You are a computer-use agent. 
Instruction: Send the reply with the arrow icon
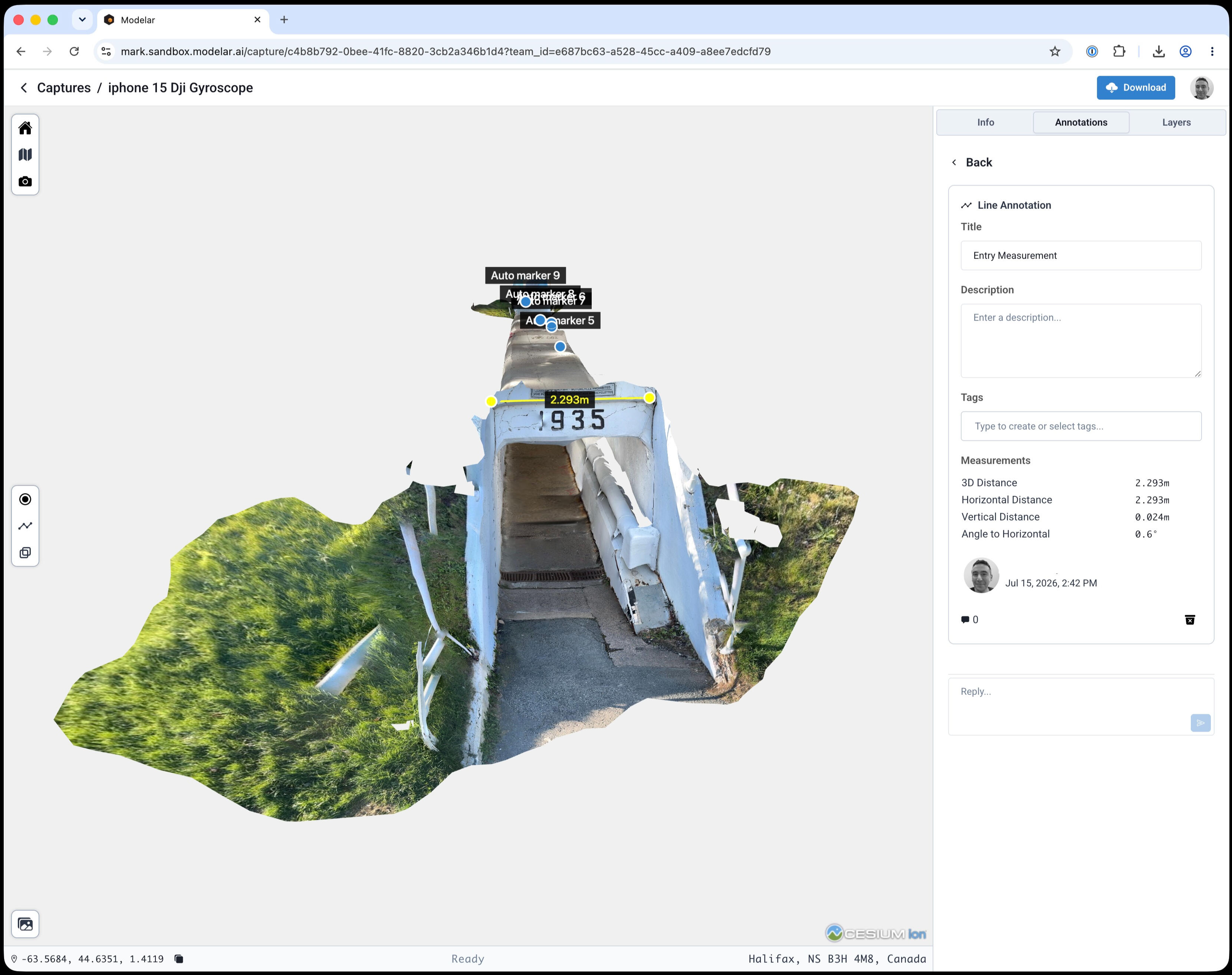[x=1200, y=723]
